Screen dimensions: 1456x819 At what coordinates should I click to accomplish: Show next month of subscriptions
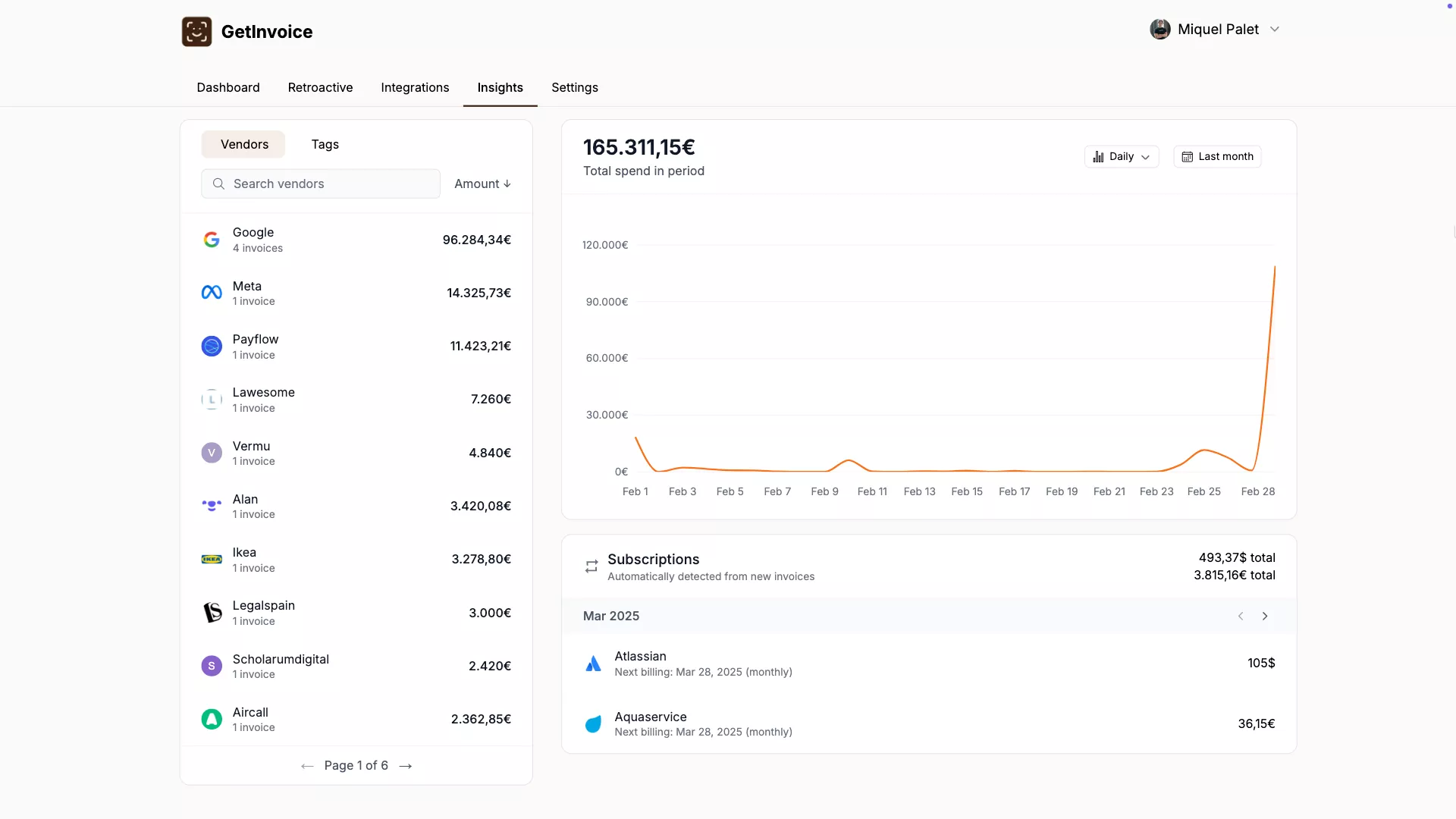point(1265,617)
